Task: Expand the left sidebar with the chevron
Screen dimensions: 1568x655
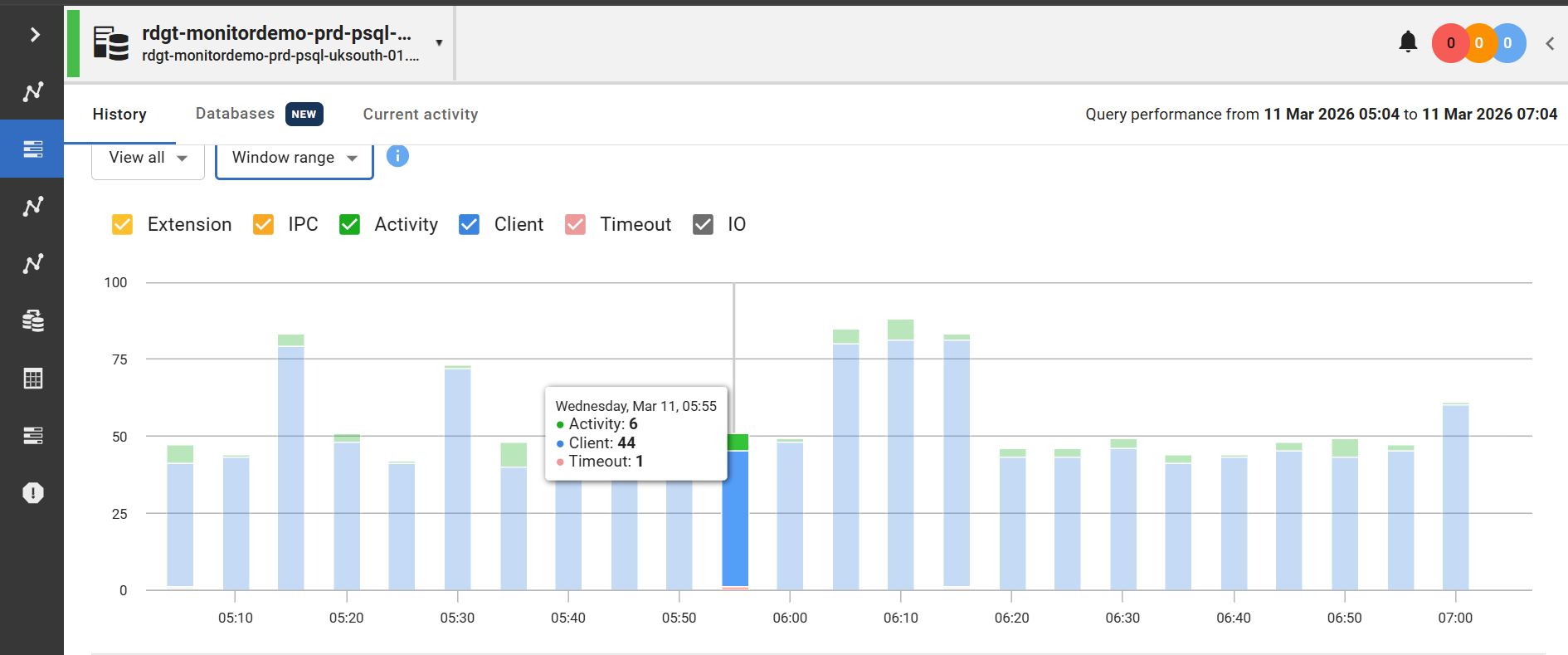Action: point(34,34)
